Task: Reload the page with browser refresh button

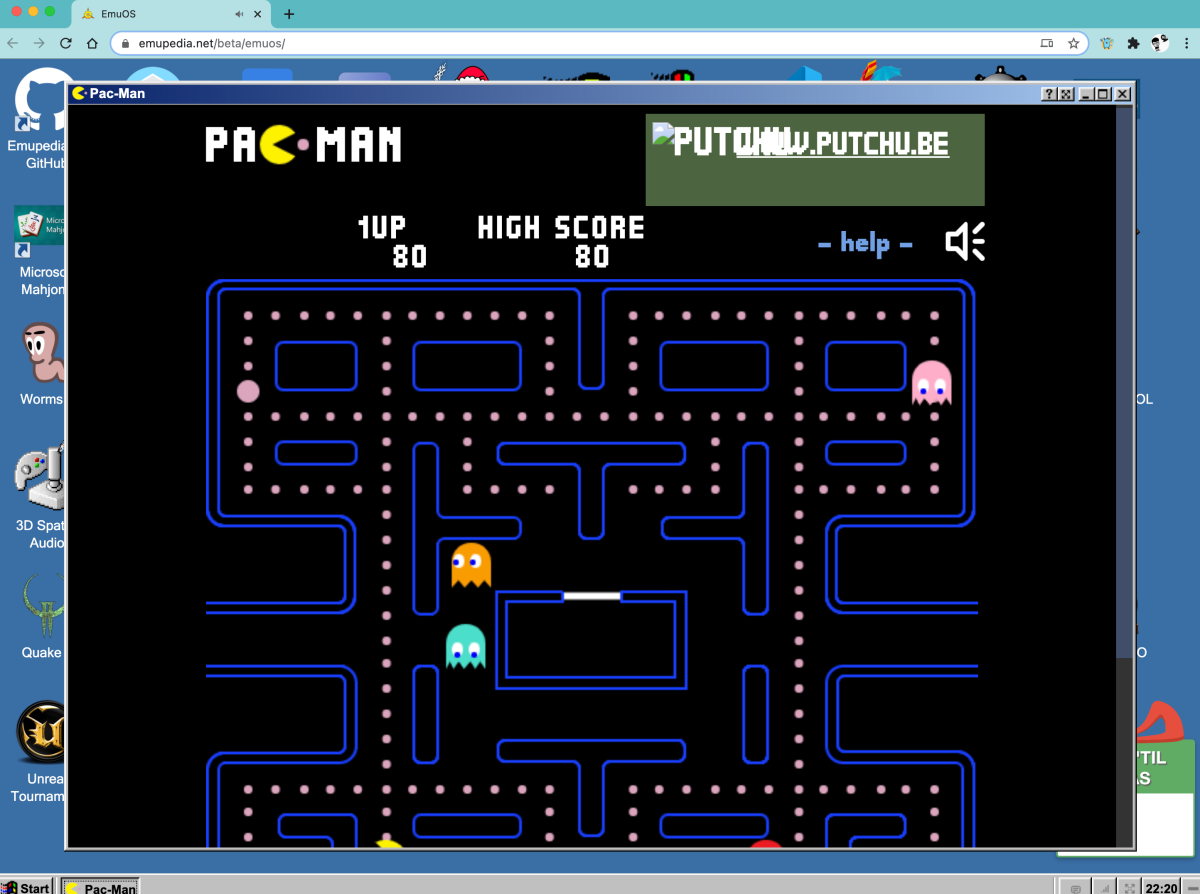Action: pos(66,44)
